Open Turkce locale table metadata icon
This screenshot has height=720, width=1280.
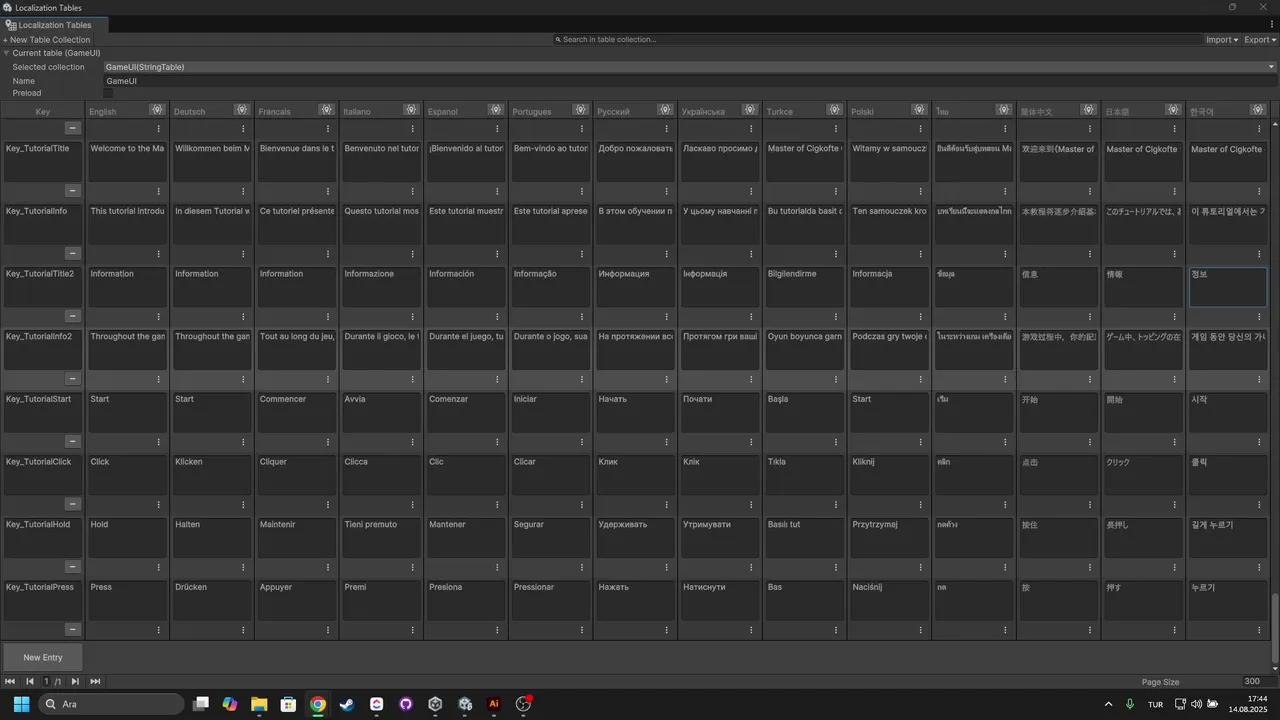coord(835,110)
